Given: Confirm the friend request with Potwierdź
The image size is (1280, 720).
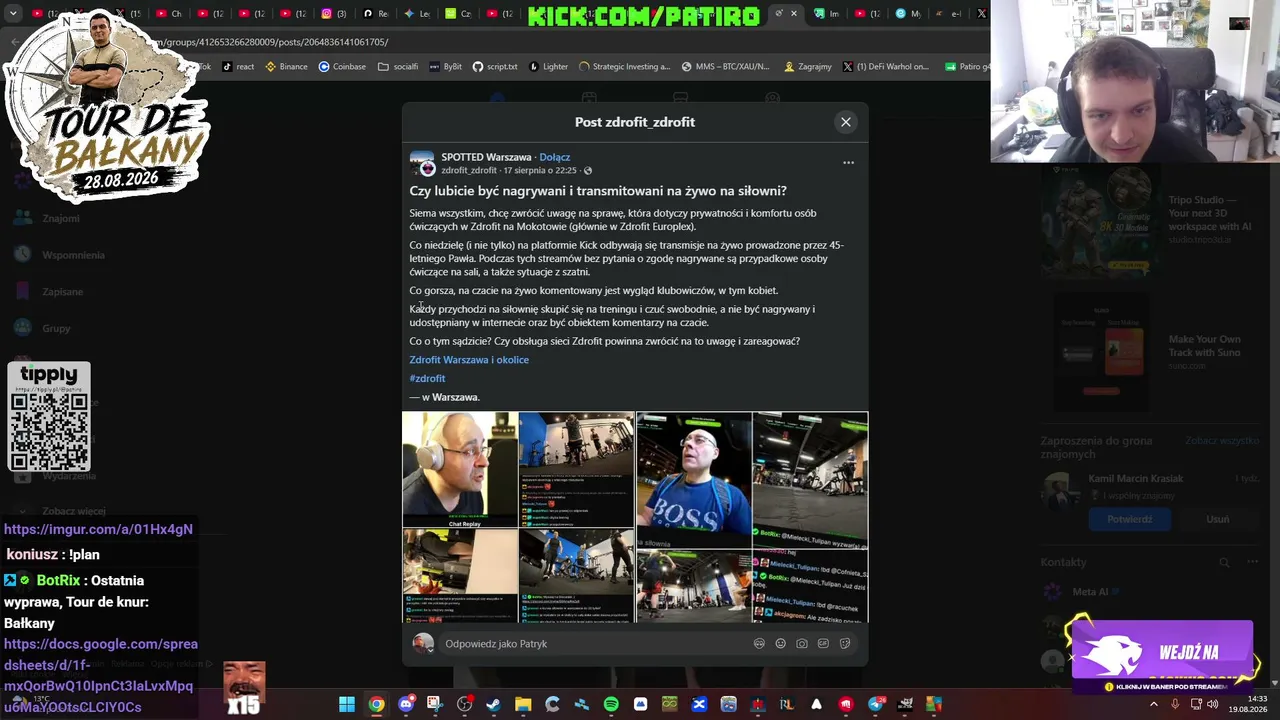Looking at the screenshot, I should coord(1130,520).
